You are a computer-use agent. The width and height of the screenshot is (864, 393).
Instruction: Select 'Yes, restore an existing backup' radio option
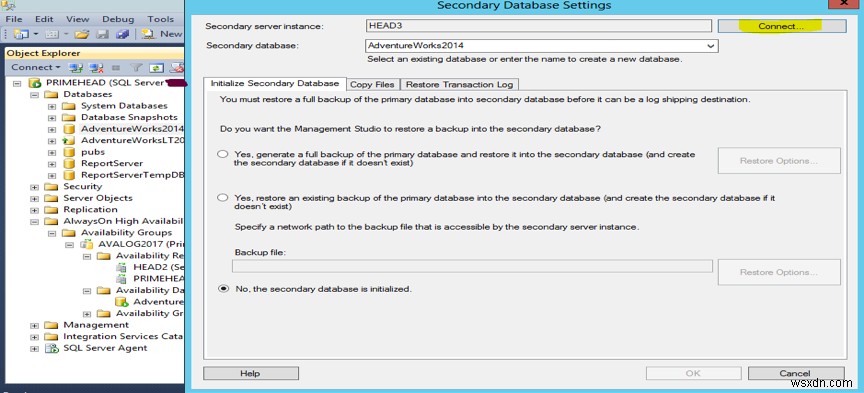(x=223, y=197)
